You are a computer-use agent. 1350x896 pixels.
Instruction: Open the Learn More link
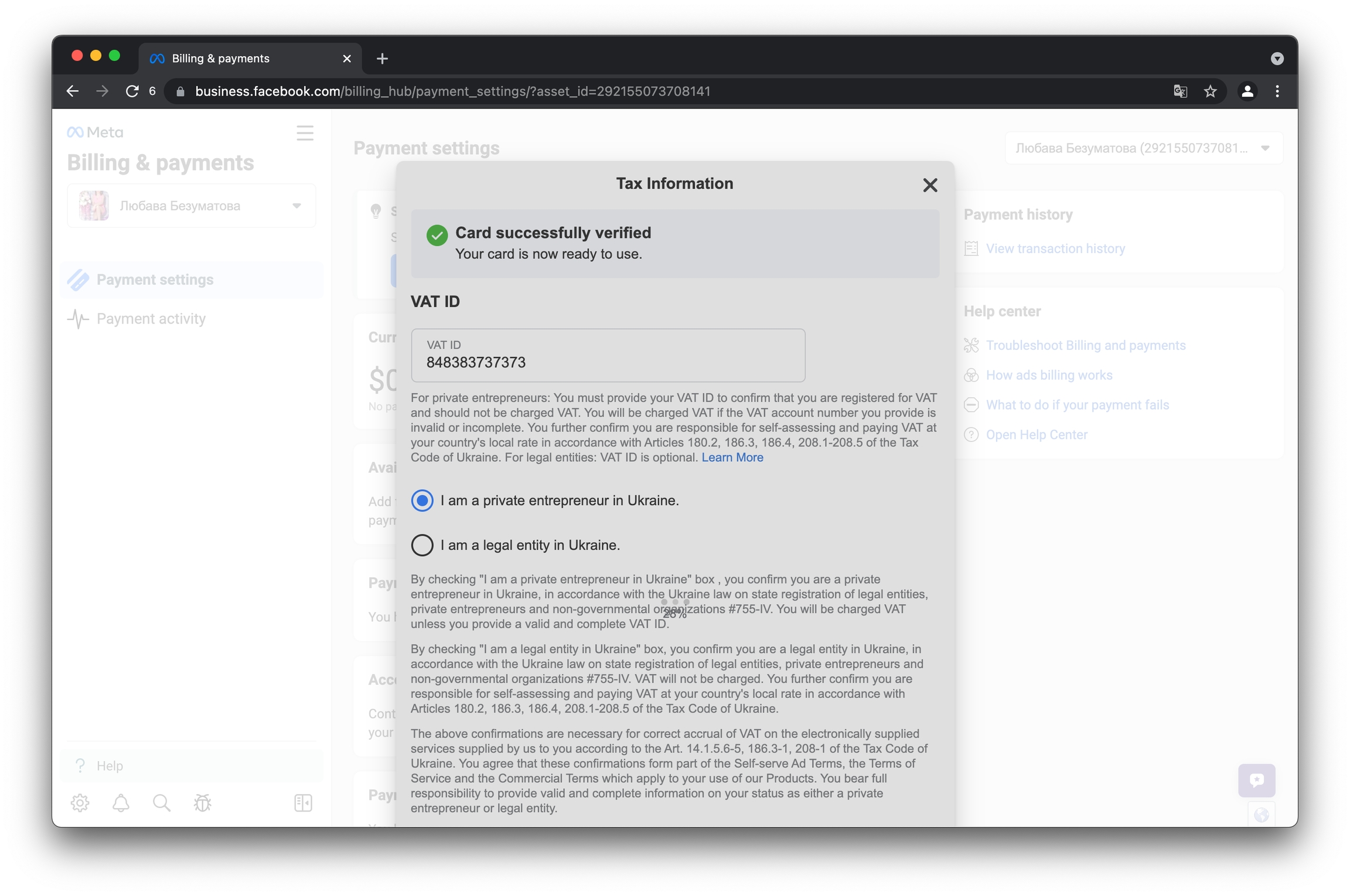(732, 457)
